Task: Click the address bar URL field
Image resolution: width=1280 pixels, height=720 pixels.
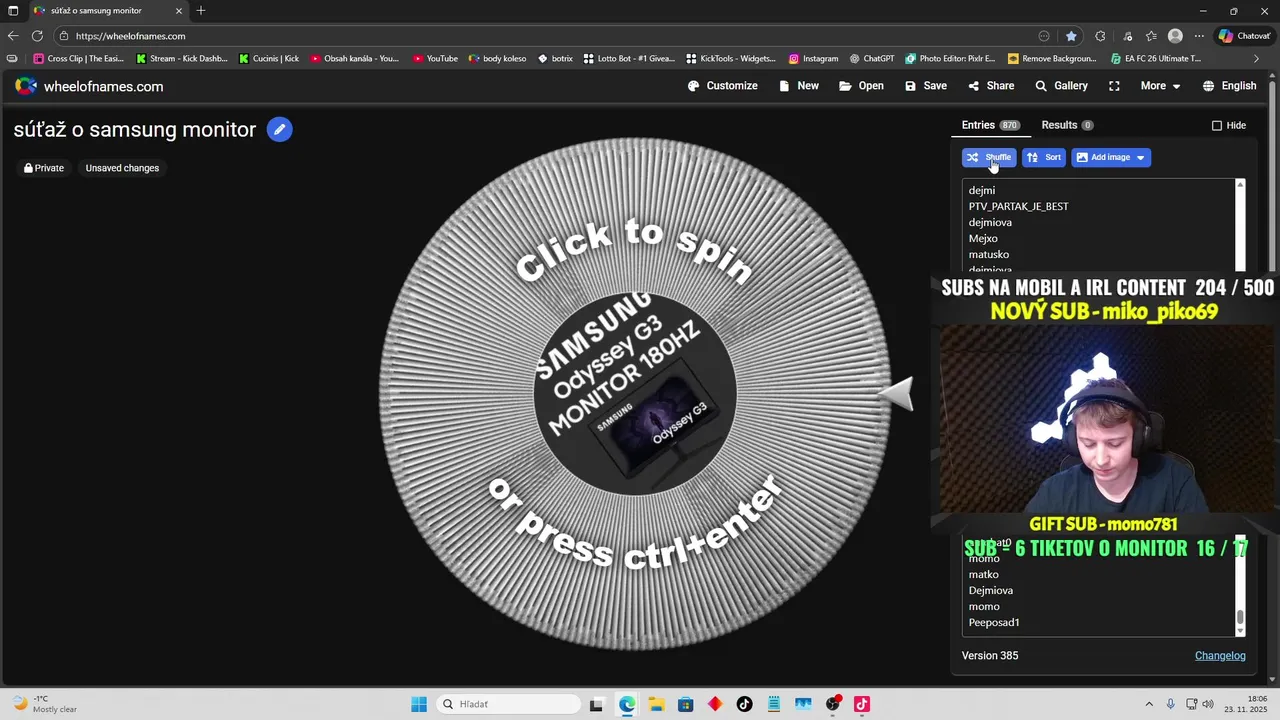Action: pos(550,36)
